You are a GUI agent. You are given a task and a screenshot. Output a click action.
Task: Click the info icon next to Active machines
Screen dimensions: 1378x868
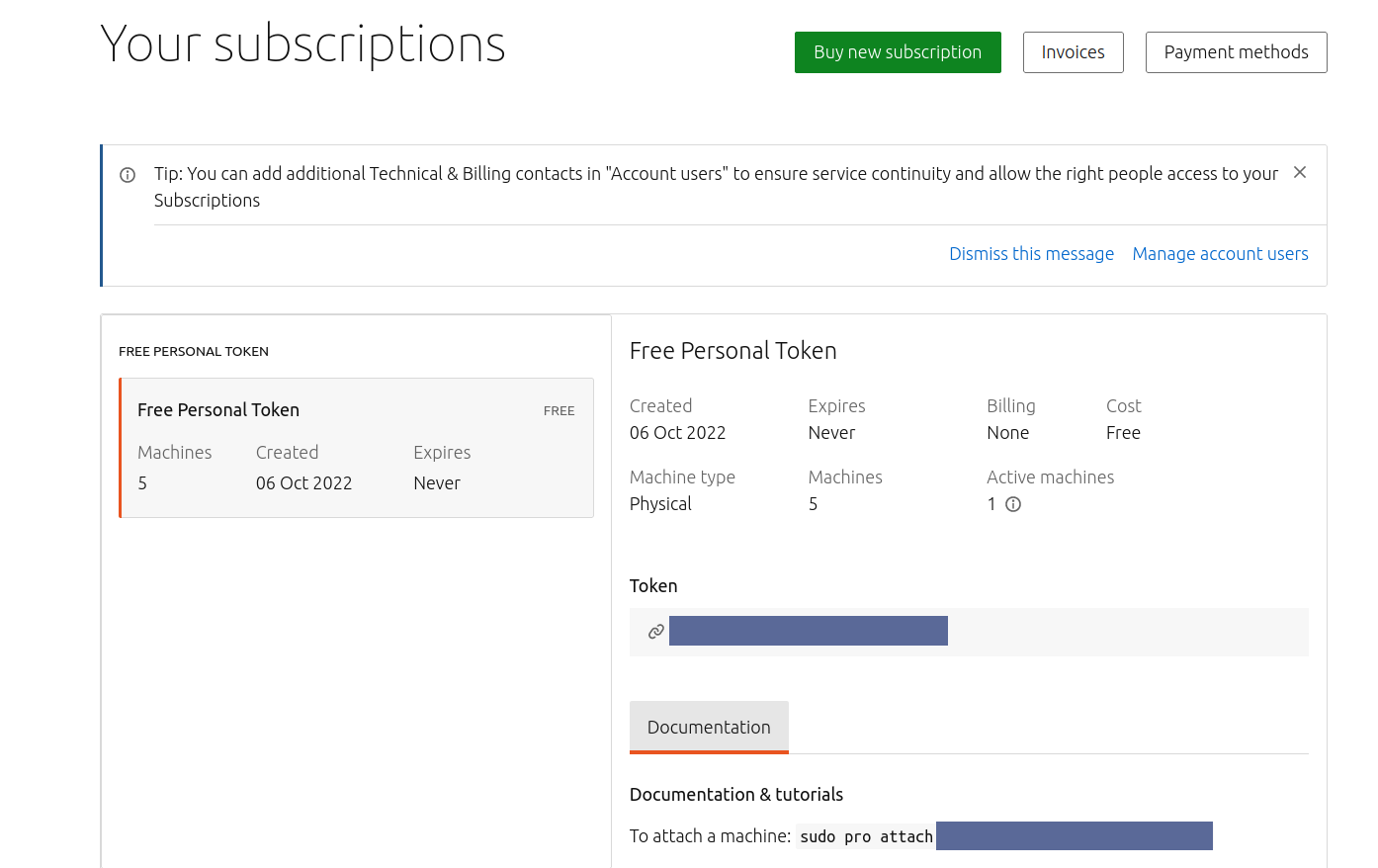[x=1013, y=504]
